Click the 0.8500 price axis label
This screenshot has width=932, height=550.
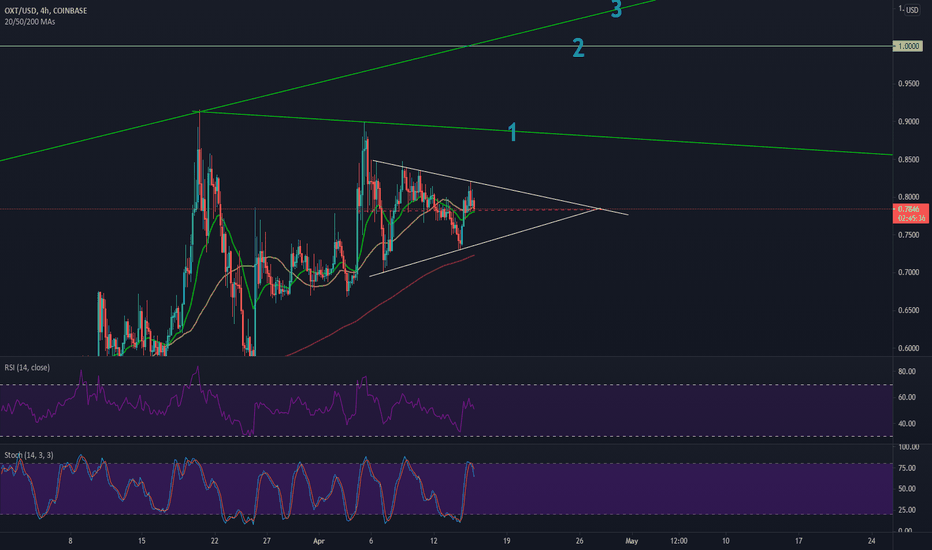[x=908, y=159]
